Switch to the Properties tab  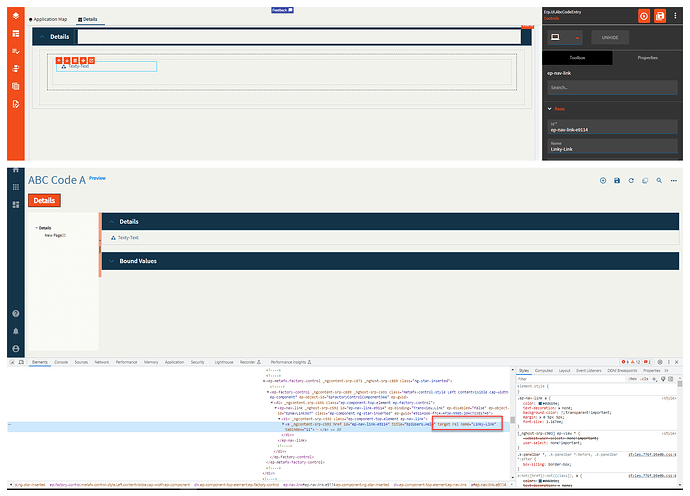[647, 58]
